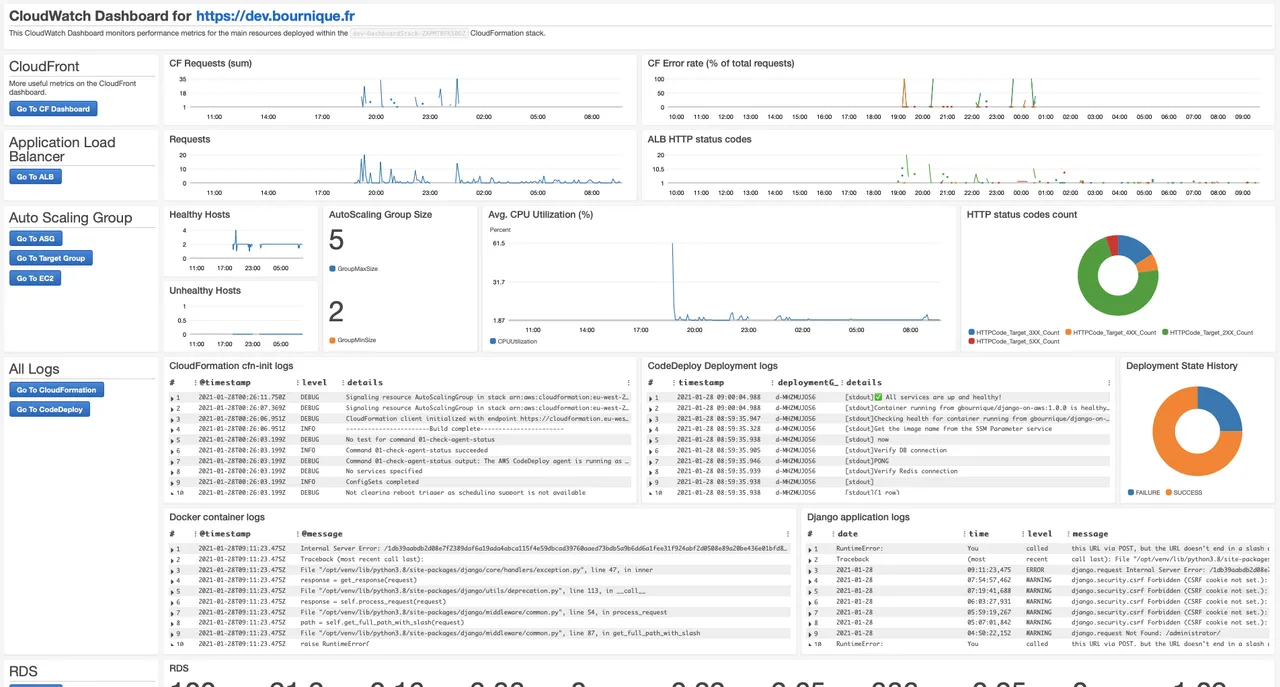1280x687 pixels.
Task: Open the Go To ASG button
Action: tap(35, 239)
